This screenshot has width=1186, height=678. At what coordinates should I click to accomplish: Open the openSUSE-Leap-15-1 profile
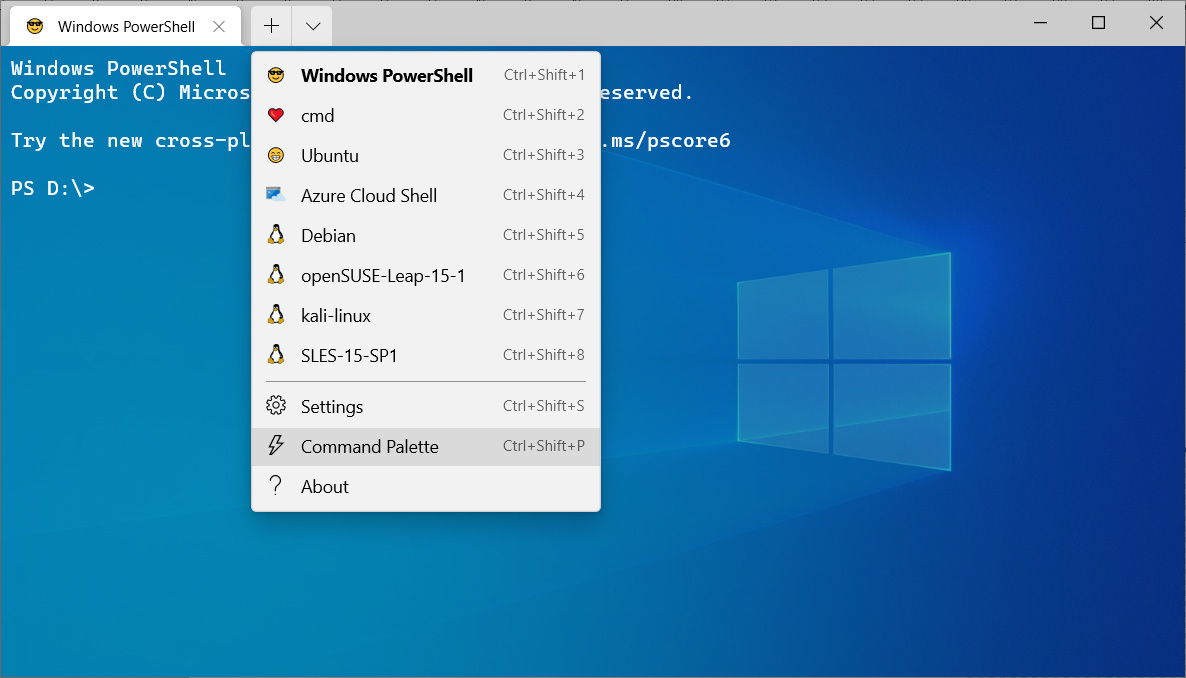tap(426, 275)
